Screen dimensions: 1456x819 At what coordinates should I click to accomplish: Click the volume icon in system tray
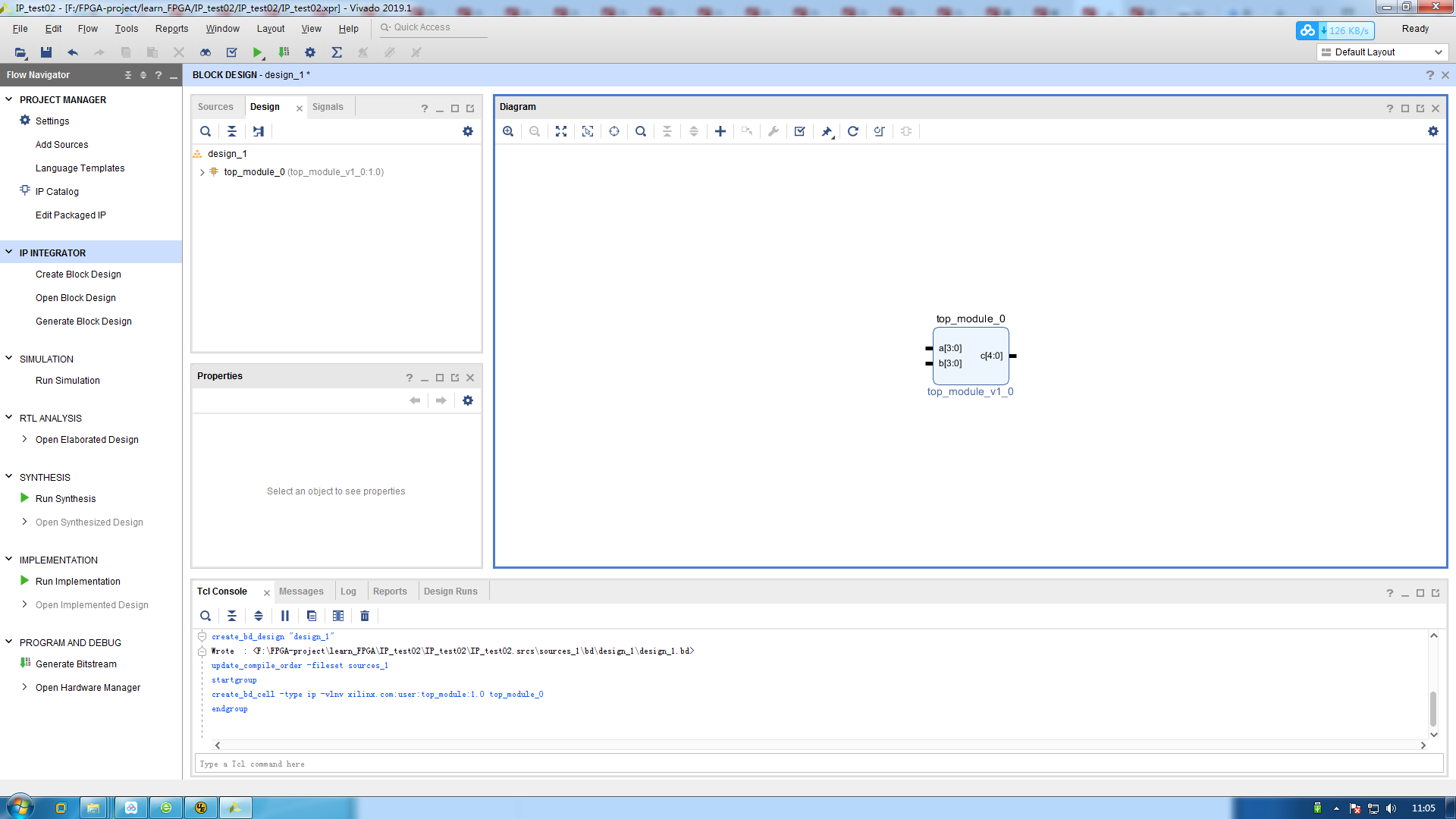click(x=1391, y=808)
